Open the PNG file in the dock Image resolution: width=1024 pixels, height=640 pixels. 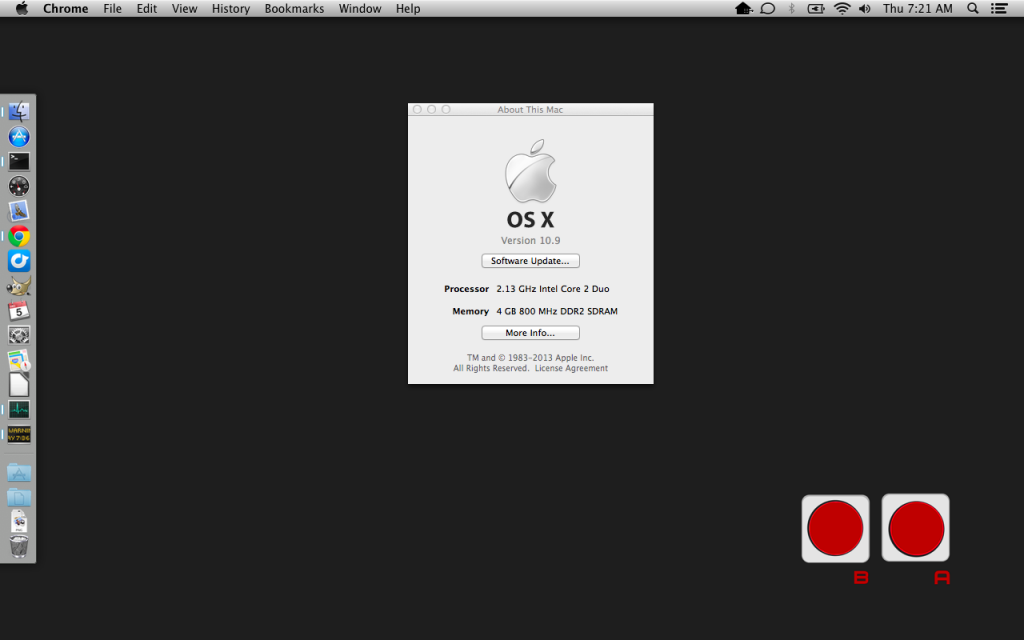pos(19,521)
